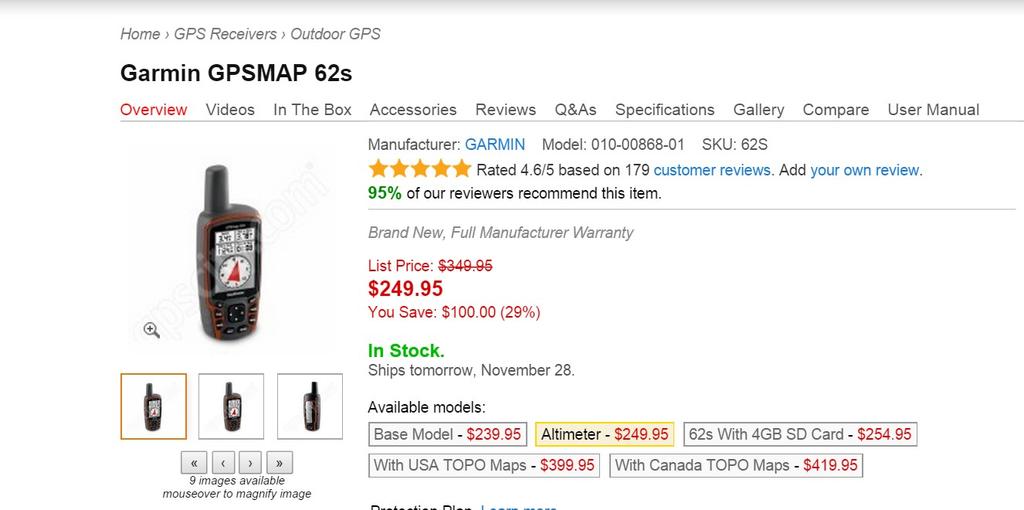Viewport: 1024px width, 510px height.
Task: Select the third product thumbnail
Action: 310,406
